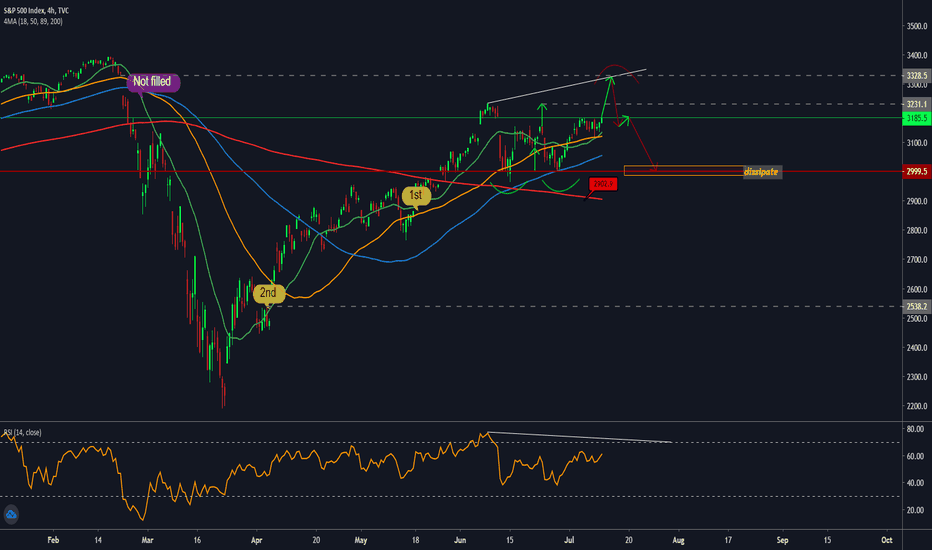This screenshot has height=550, width=932.
Task: Click the 'Jun' date on time axis
Action: pos(459,540)
